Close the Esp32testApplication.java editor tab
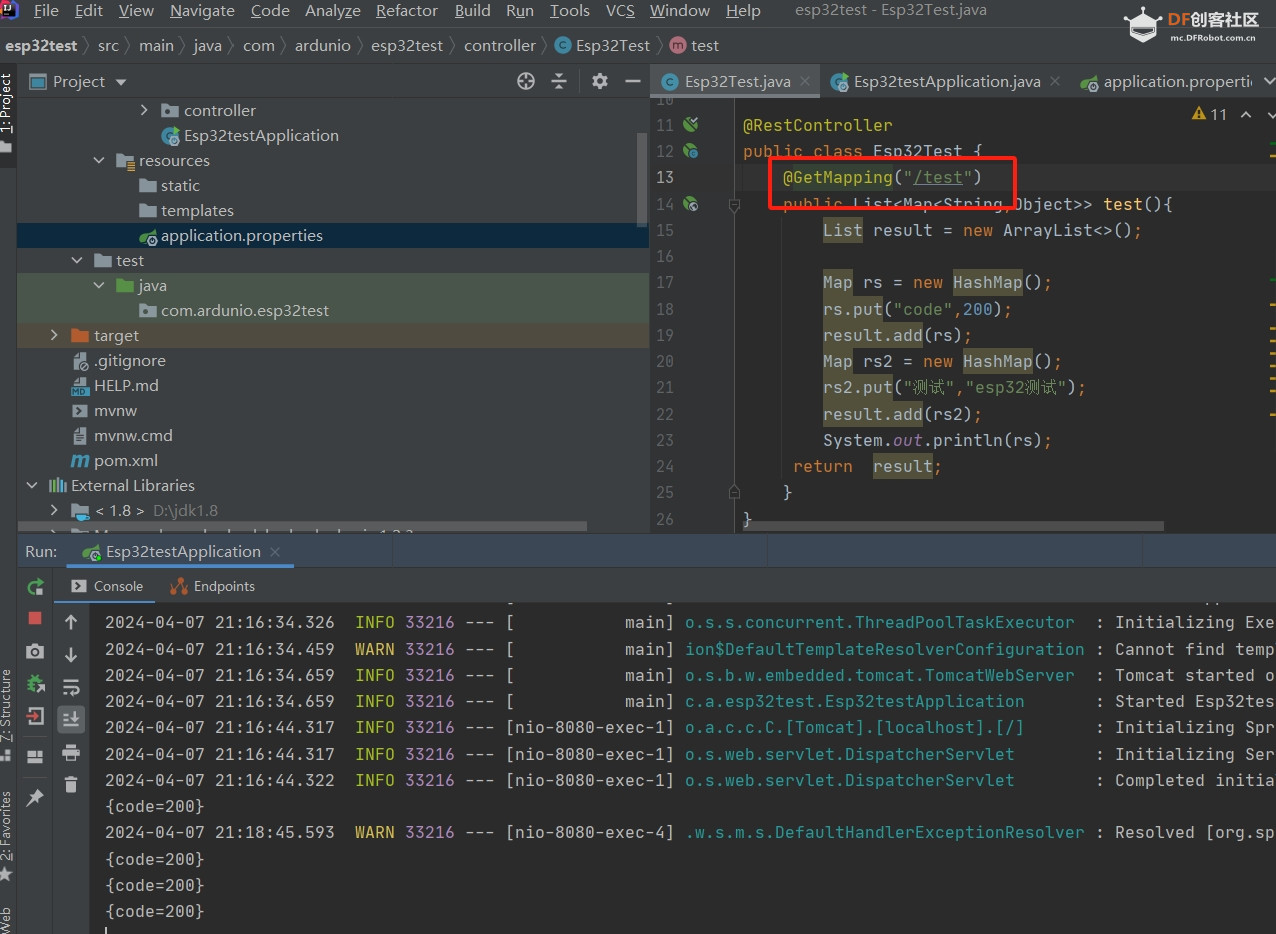This screenshot has height=934, width=1276. click(1055, 82)
